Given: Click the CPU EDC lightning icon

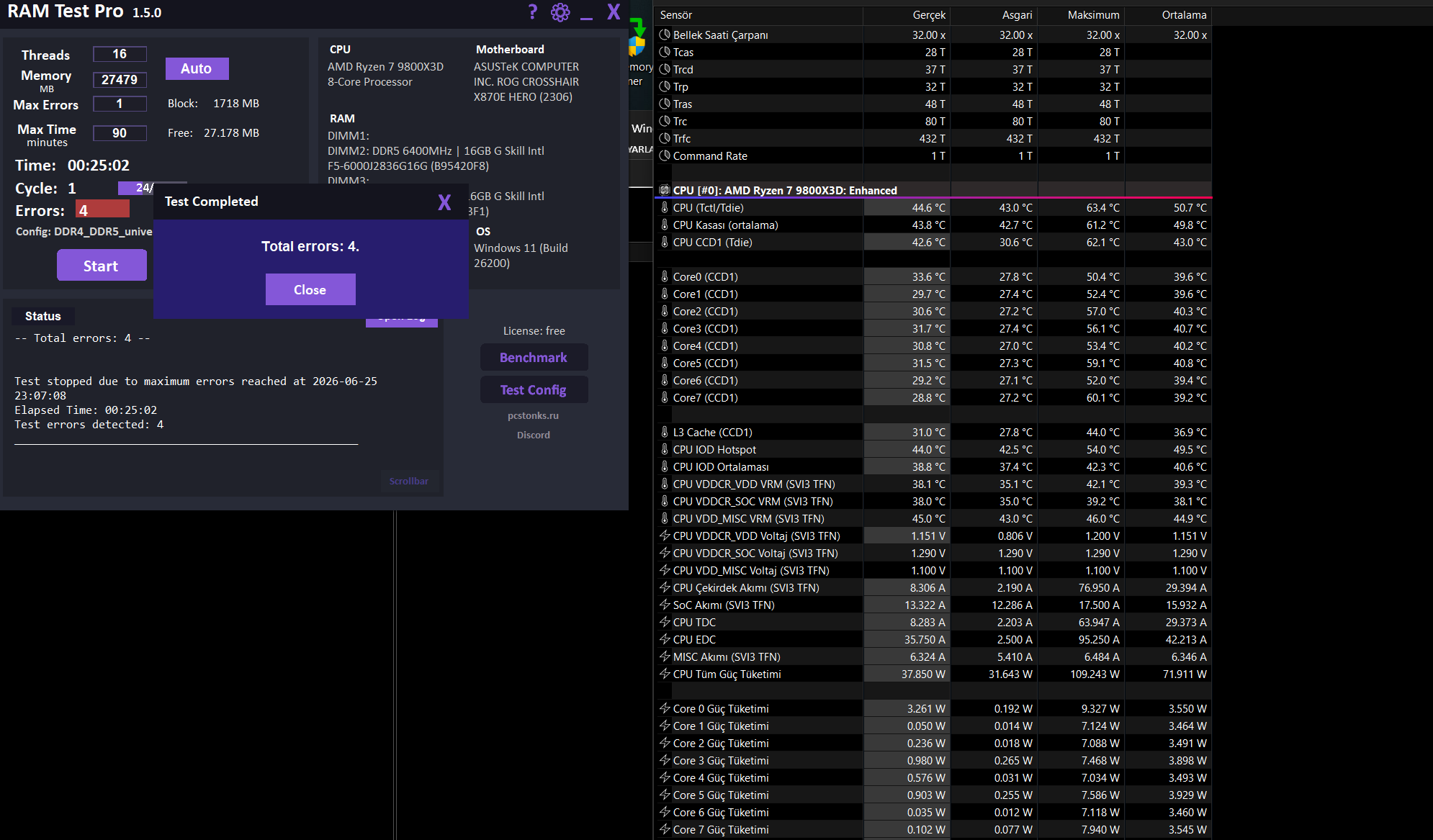Looking at the screenshot, I should pos(665,639).
